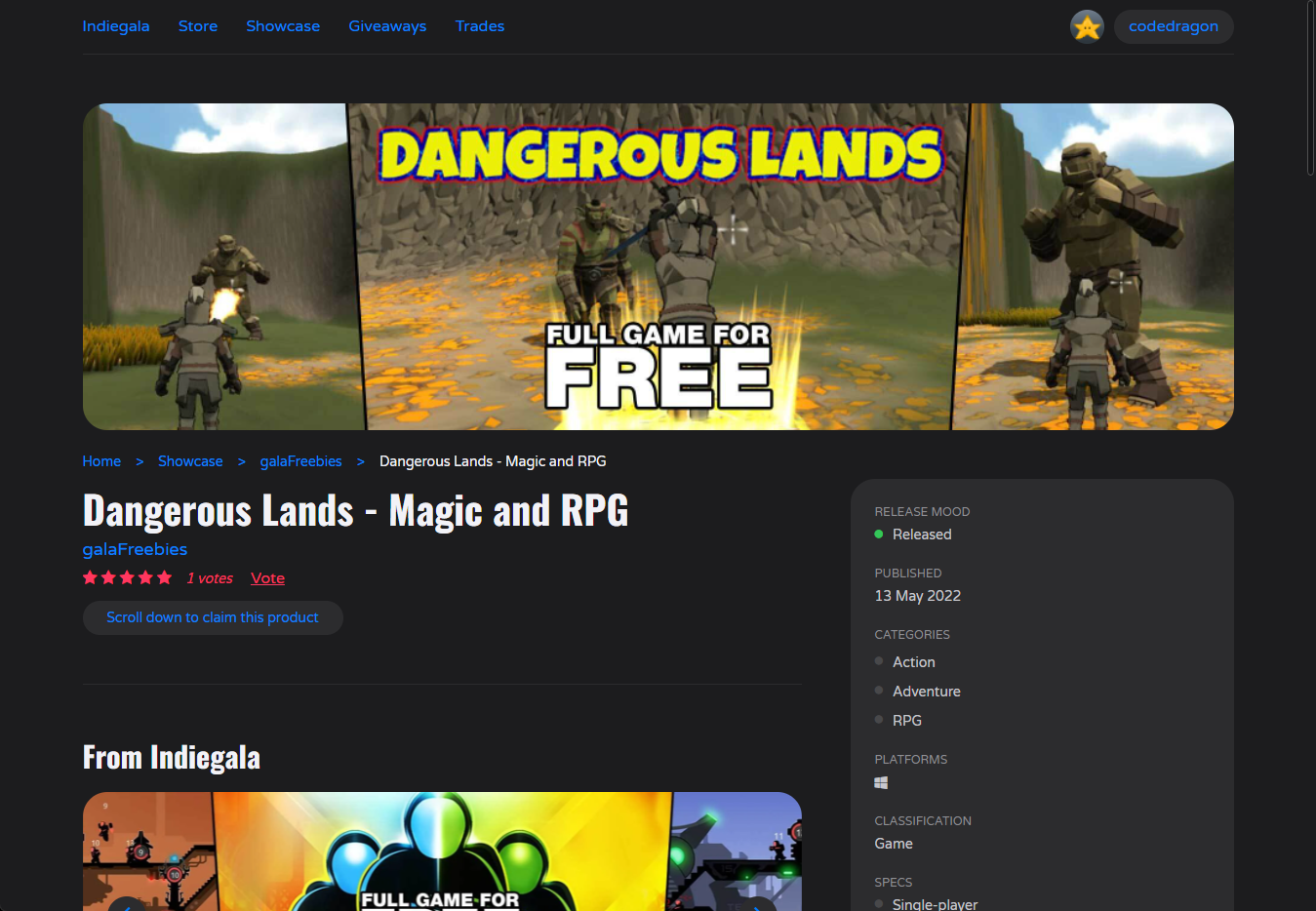This screenshot has height=911, width=1316.
Task: Click the star avatar icon
Action: [1087, 26]
